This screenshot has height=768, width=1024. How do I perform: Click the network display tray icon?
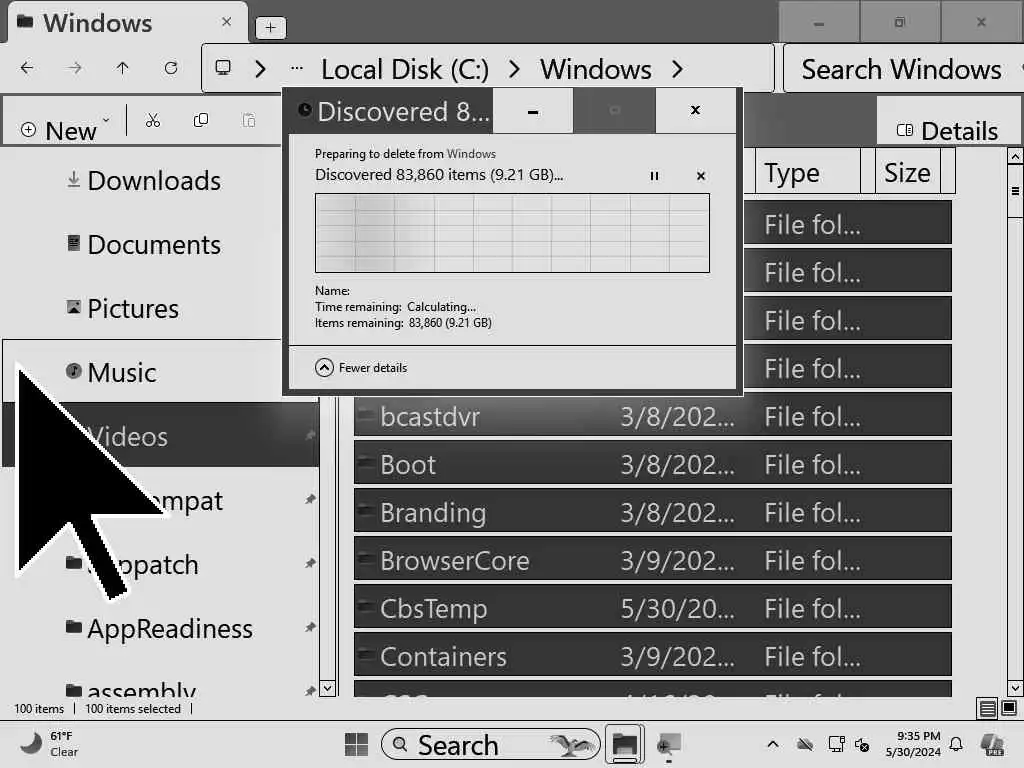pos(835,744)
